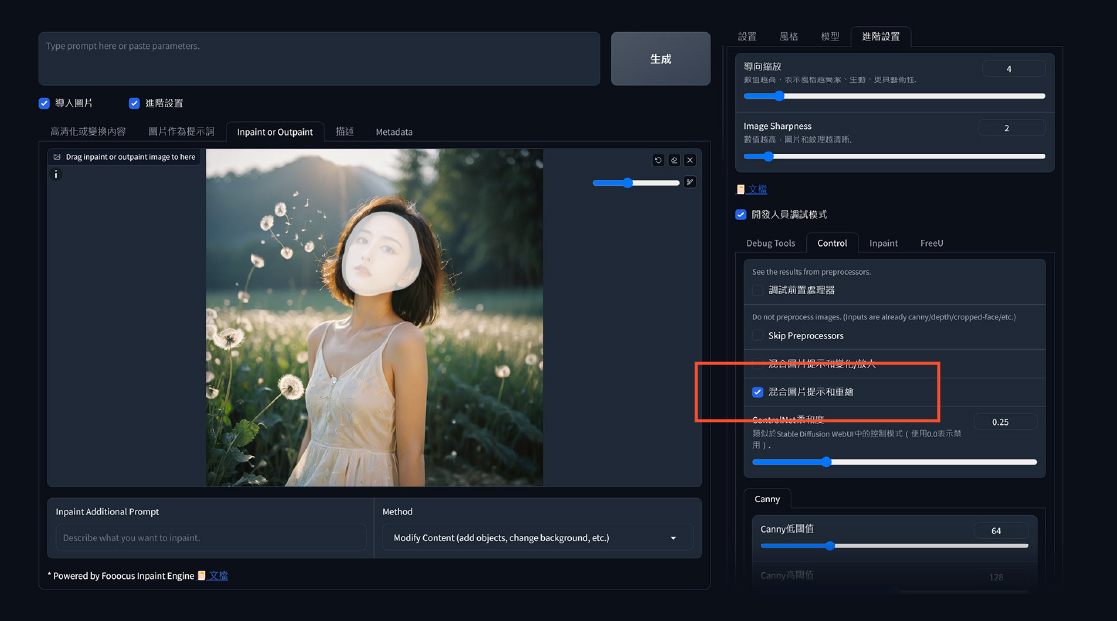Click the info 'i' icon on the inpaint canvas
Image resolution: width=1117 pixels, height=621 pixels.
pos(56,174)
